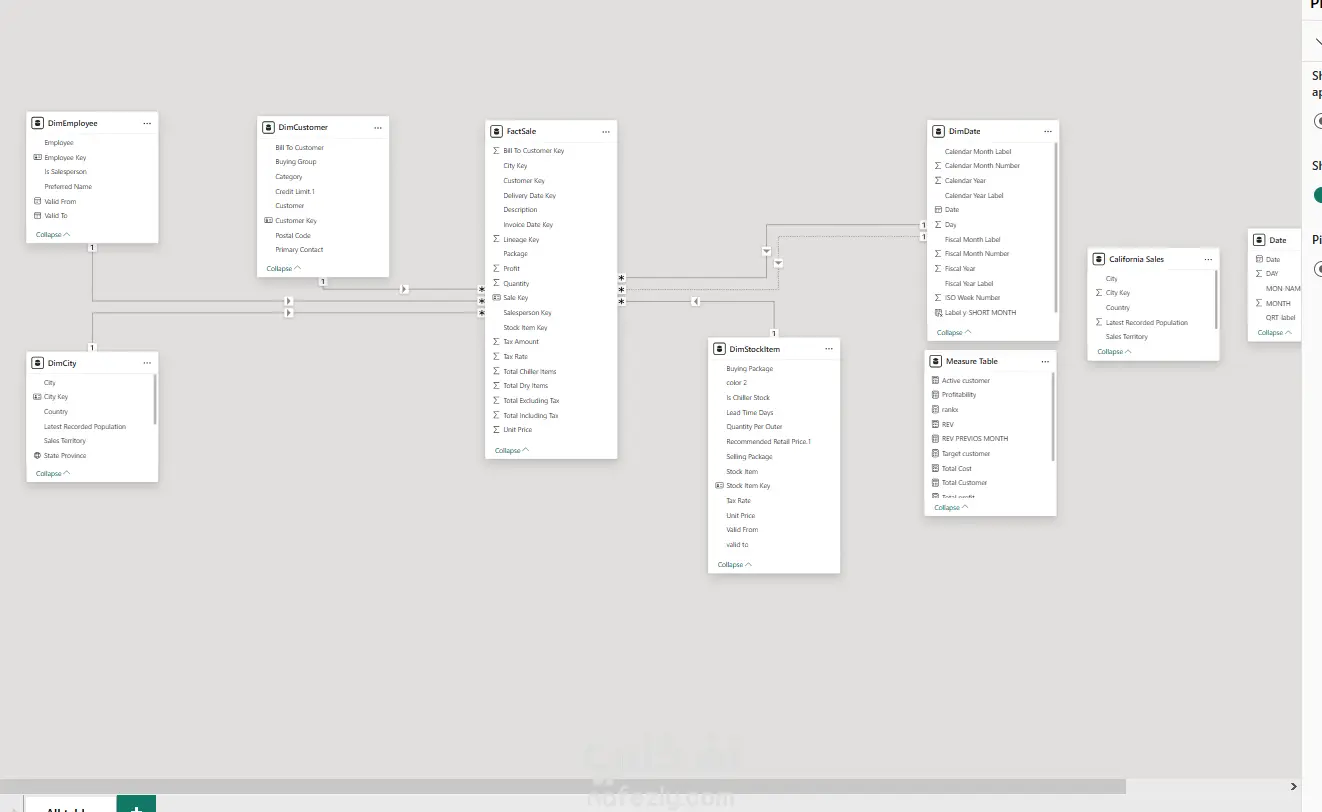Screen dimensions: 1322x812
Task: Open more options for DimStockItem table
Action: pos(829,349)
